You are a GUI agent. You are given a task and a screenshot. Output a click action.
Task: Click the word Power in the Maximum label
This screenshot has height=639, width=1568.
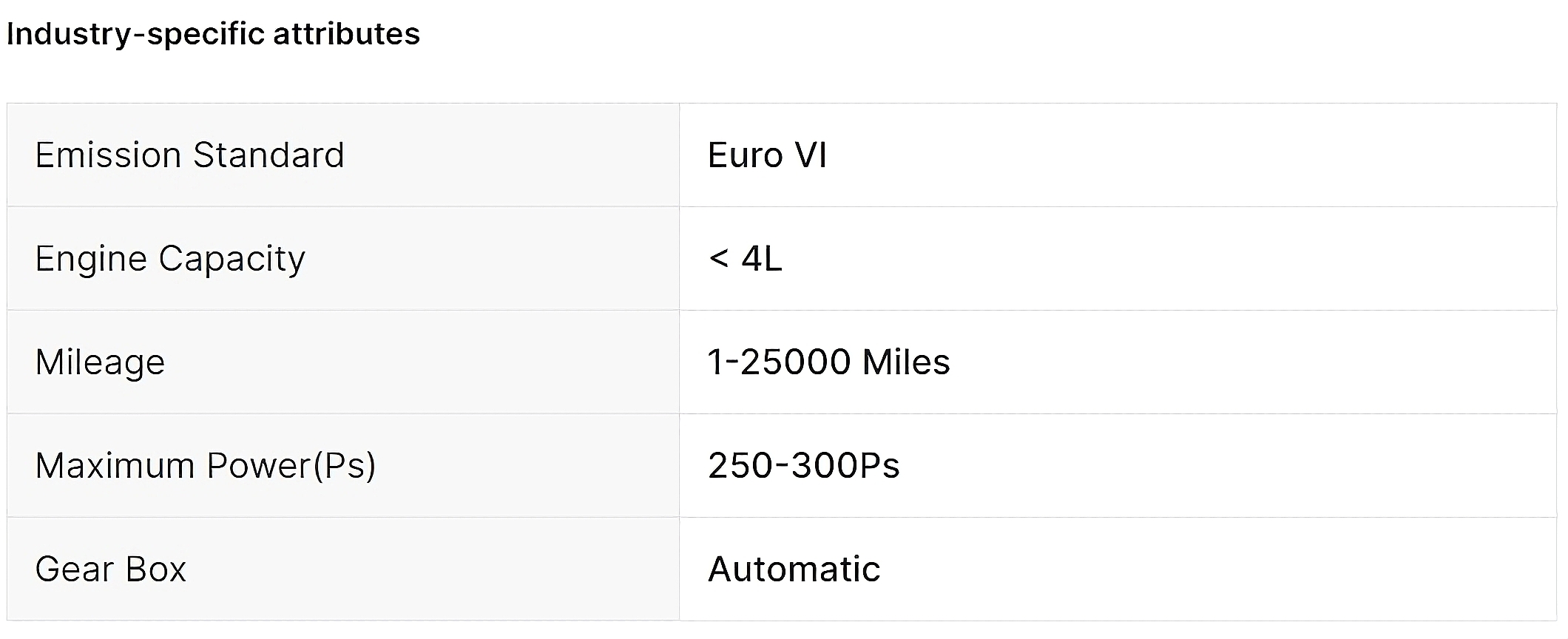click(x=258, y=466)
